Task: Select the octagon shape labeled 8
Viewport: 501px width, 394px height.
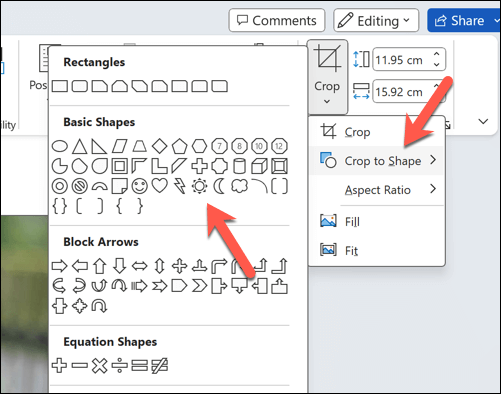Action: pos(239,146)
